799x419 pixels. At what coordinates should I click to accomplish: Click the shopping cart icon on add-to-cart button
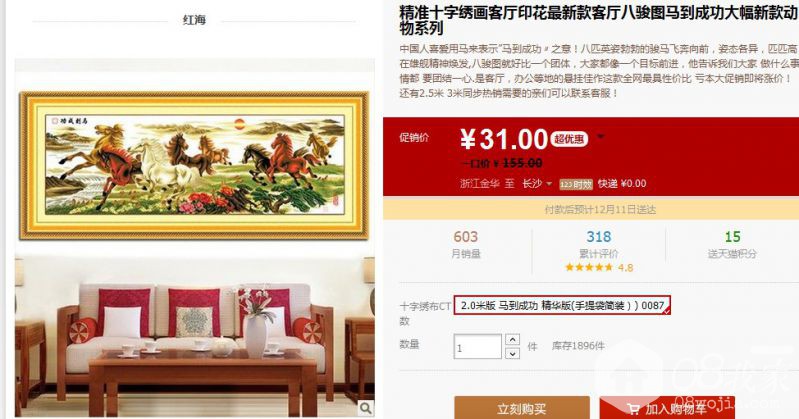(633, 409)
